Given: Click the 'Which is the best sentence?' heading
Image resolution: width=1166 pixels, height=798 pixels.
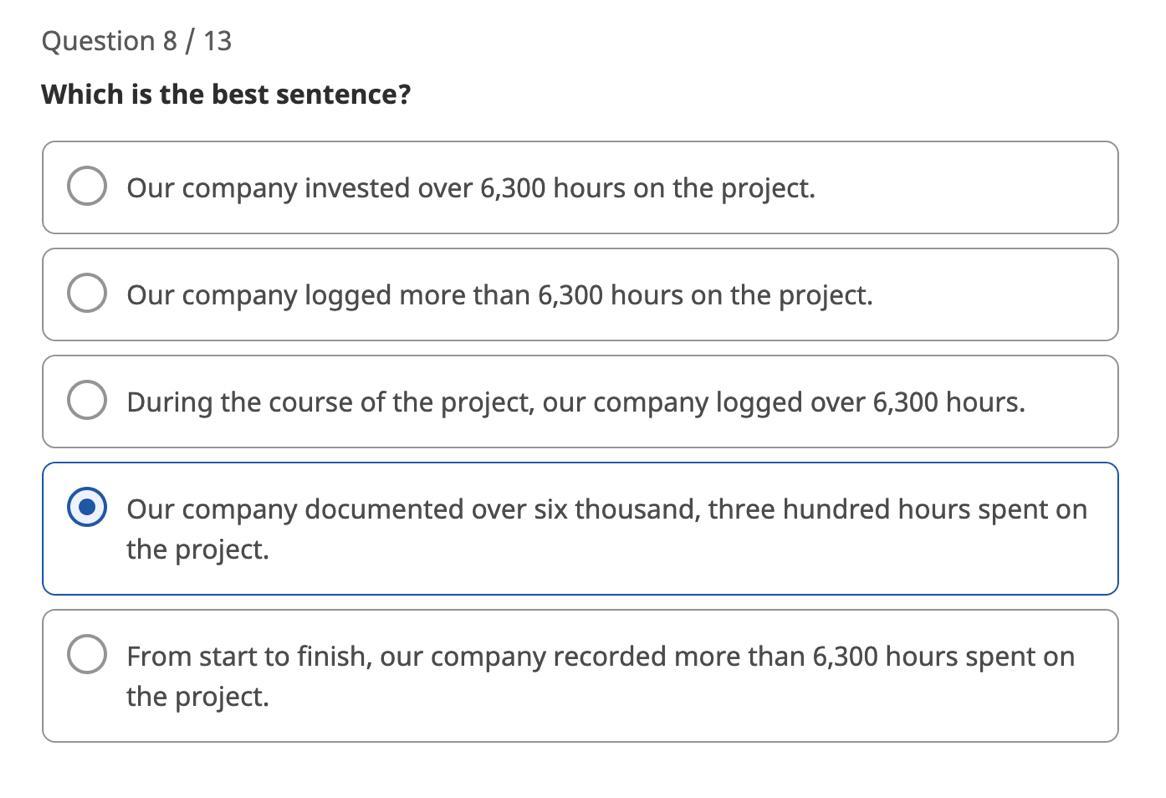Looking at the screenshot, I should [226, 94].
